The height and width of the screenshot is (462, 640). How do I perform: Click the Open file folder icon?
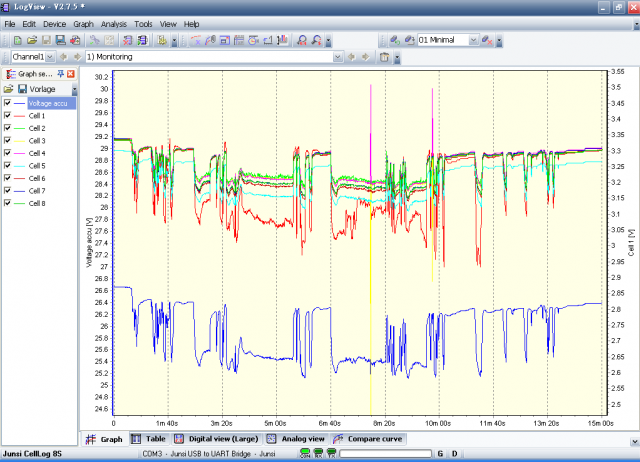tap(32, 40)
